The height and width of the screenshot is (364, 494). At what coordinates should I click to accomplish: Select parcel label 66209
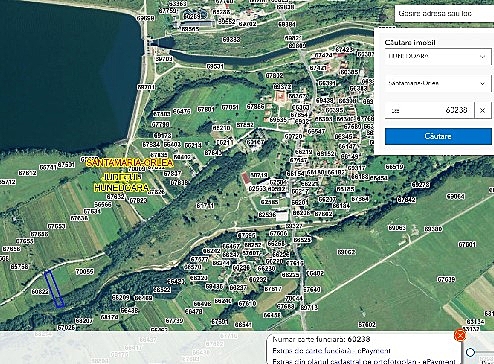pos(121,297)
